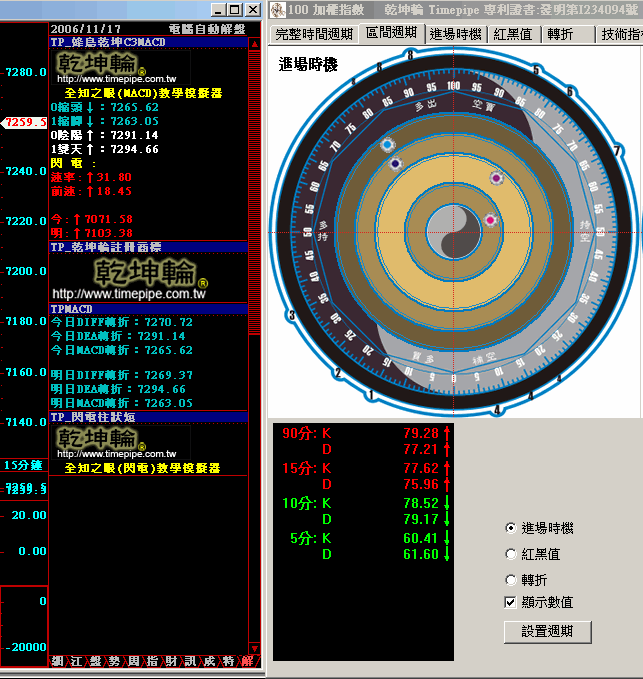Select the 進場時機 radio button
The width and height of the screenshot is (643, 679).
point(512,528)
